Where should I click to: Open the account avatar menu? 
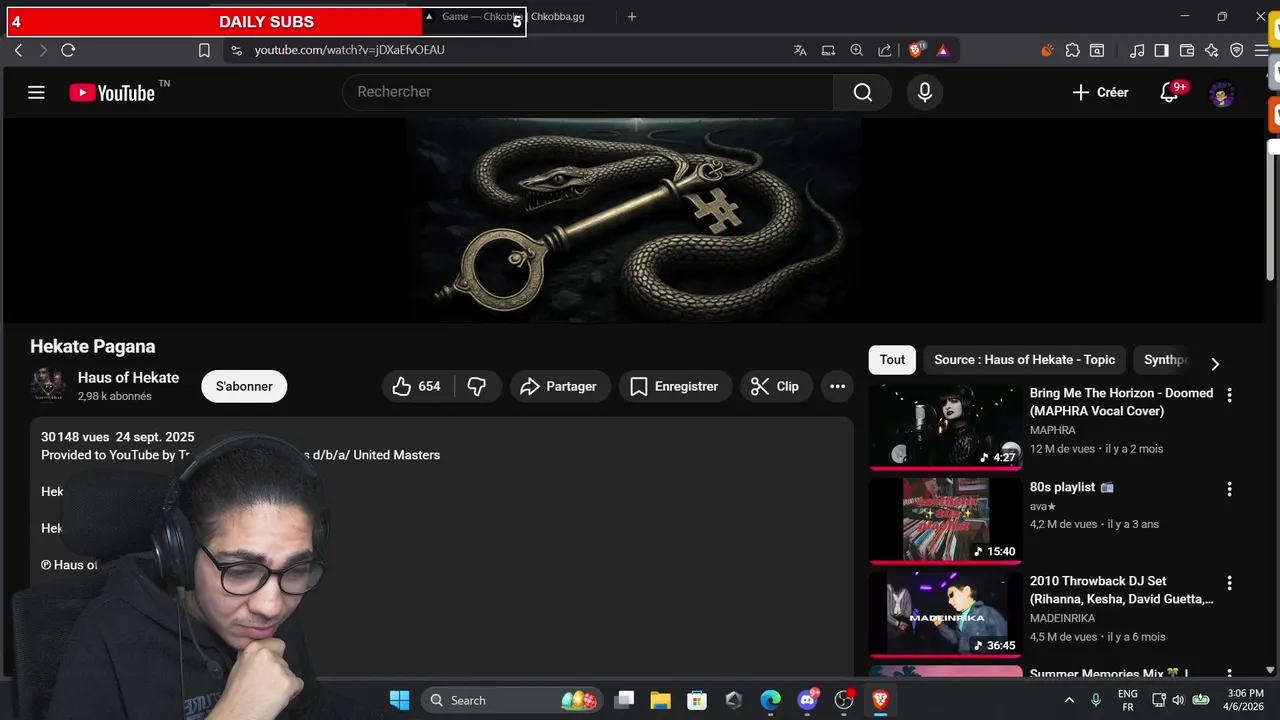[1221, 93]
